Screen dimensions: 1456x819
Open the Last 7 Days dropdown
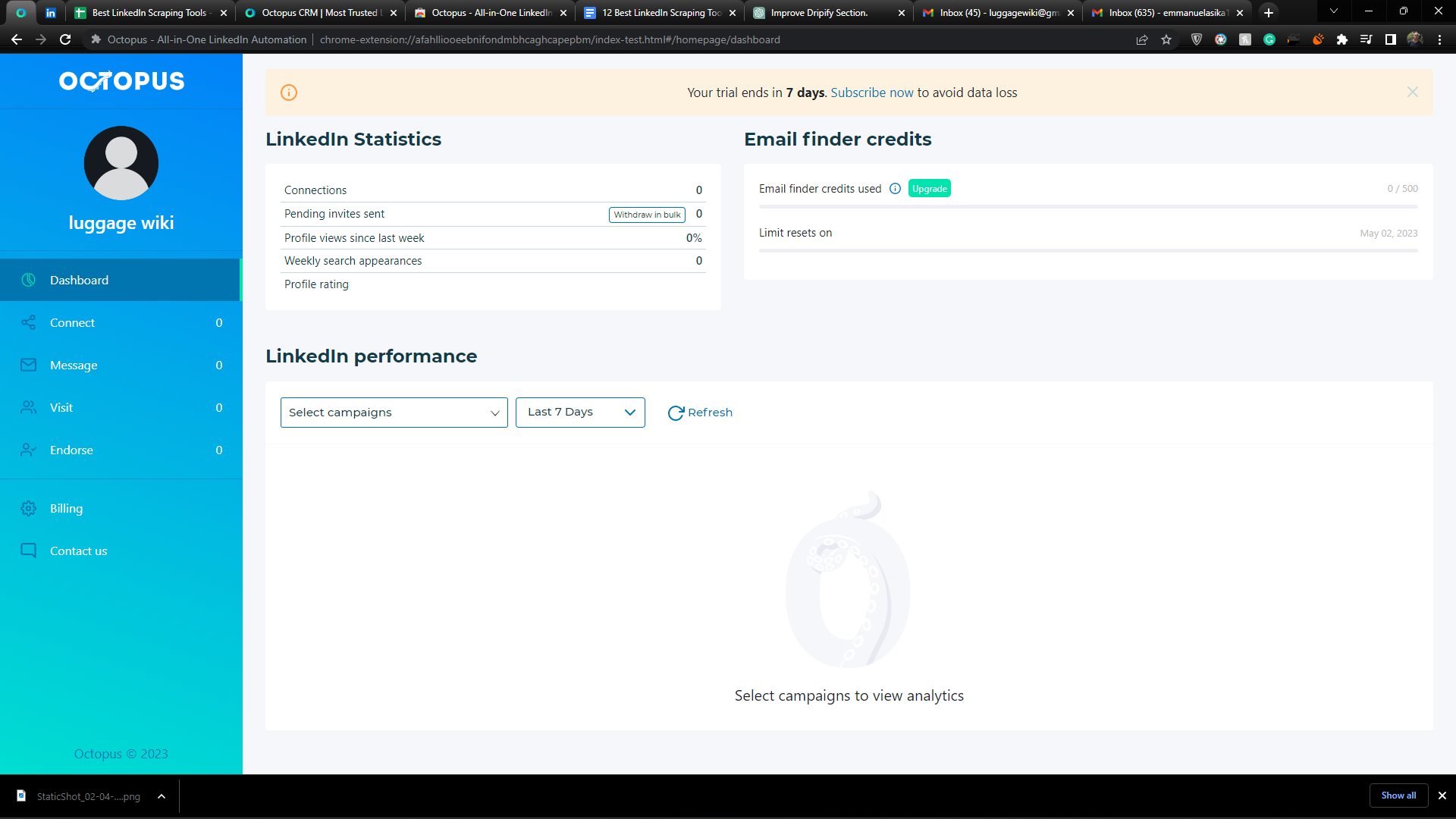pyautogui.click(x=580, y=413)
